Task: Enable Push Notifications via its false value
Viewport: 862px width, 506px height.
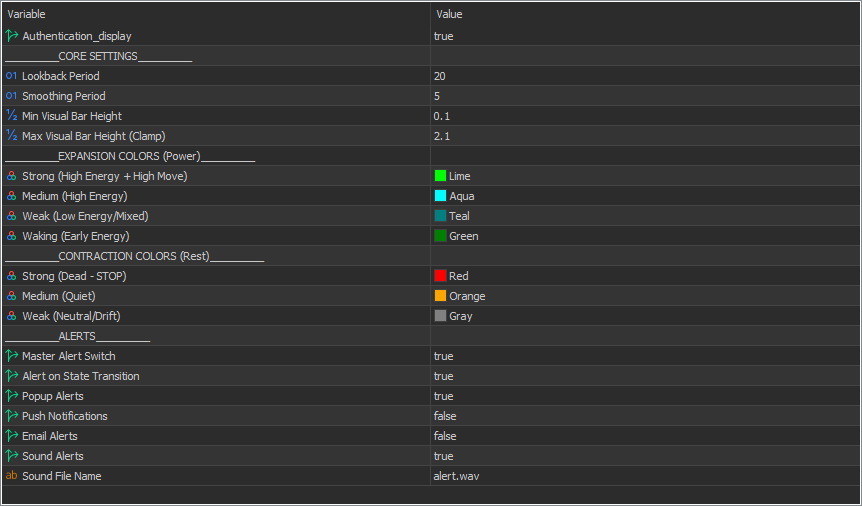Action: [x=445, y=416]
